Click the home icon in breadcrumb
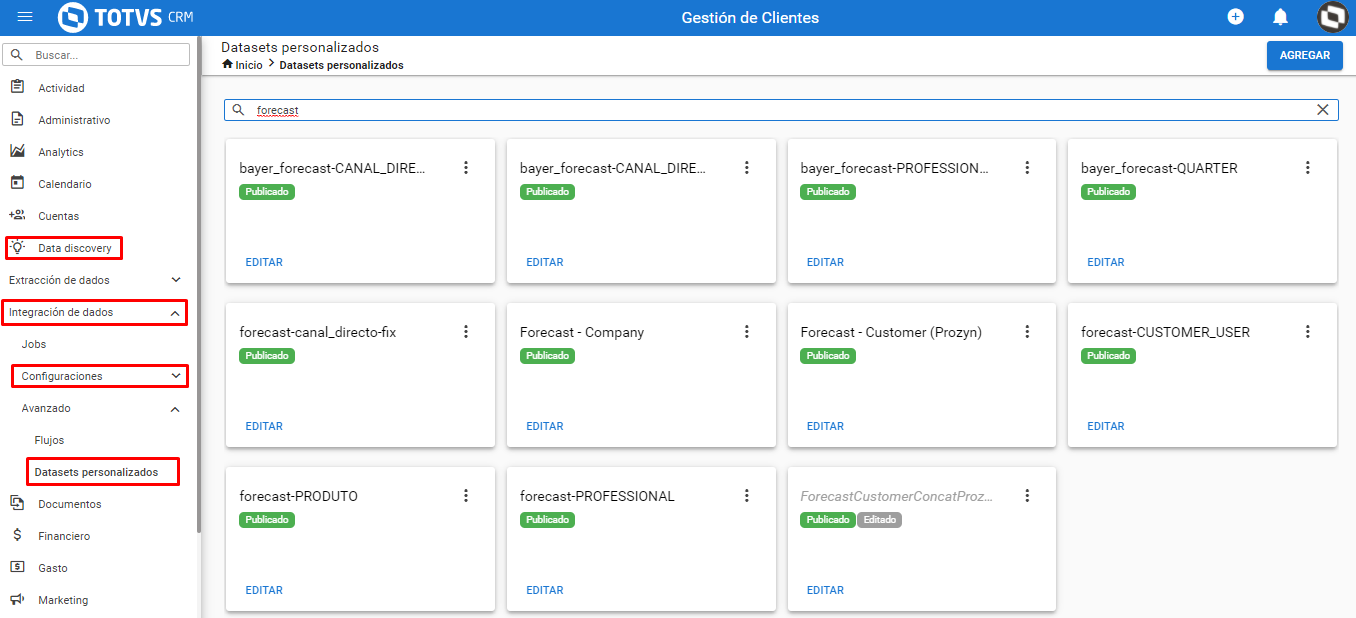 (227, 64)
